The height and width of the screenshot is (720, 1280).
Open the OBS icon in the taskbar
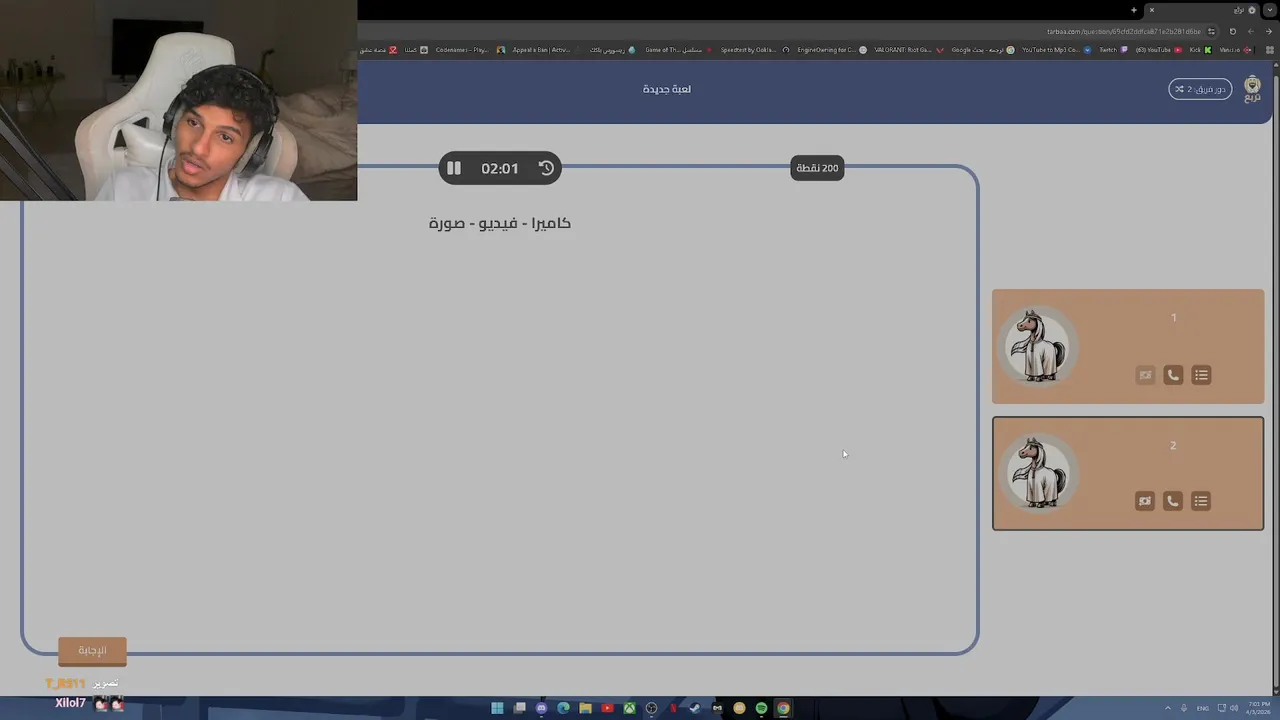point(651,708)
